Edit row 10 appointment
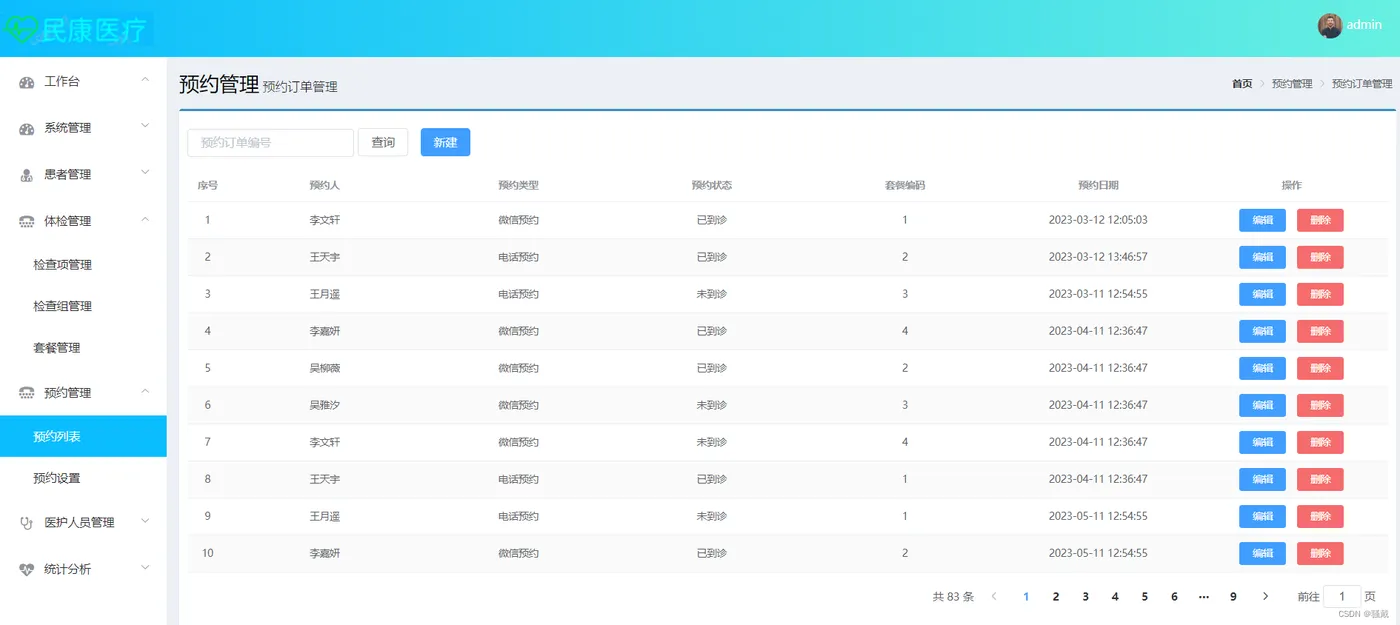The width and height of the screenshot is (1400, 625). [1262, 553]
